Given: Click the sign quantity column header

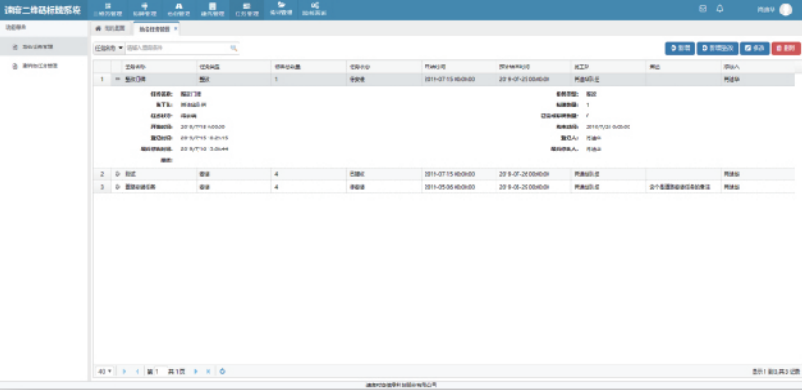Looking at the screenshot, I should (308, 67).
